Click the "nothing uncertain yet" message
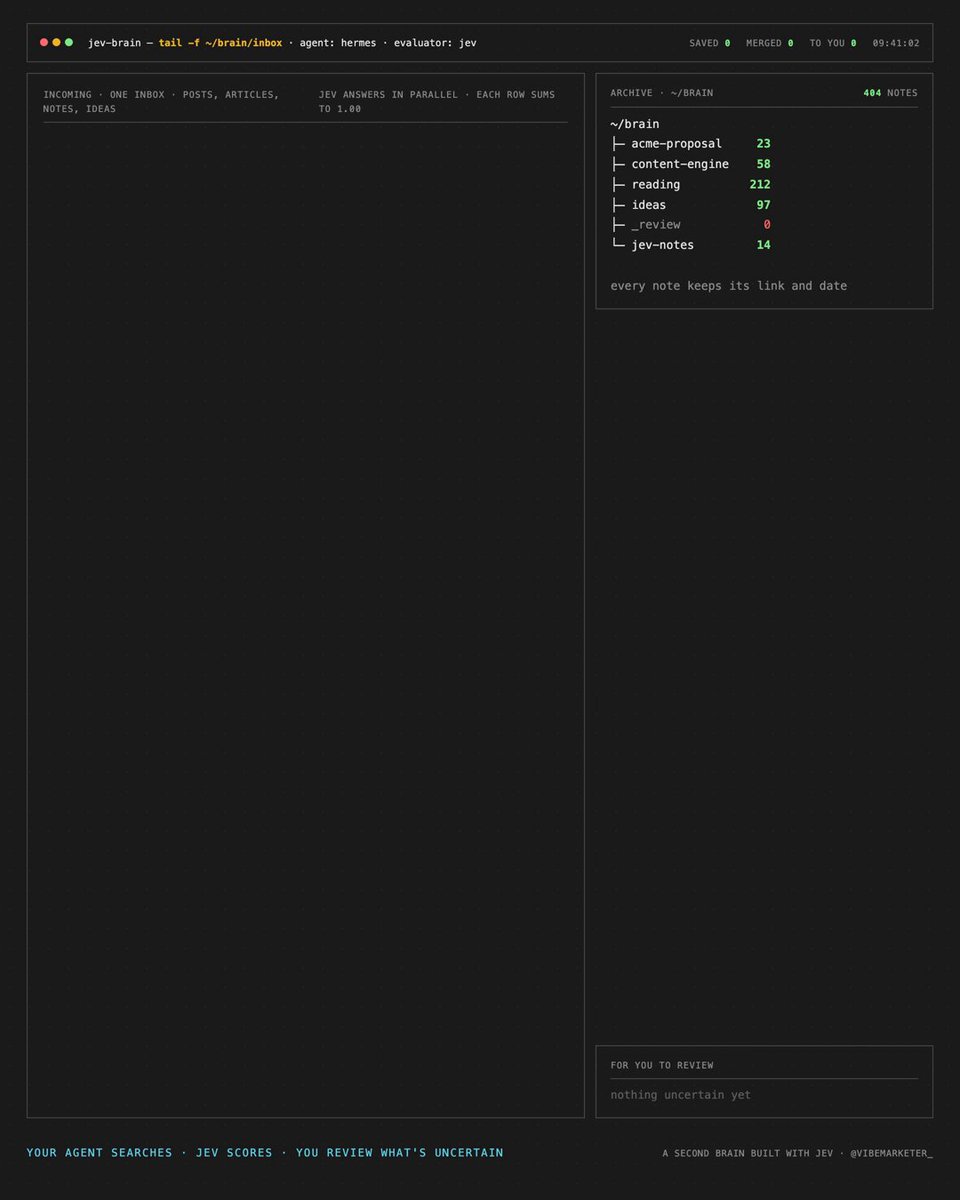Viewport: 960px width, 1200px height. click(x=681, y=1095)
